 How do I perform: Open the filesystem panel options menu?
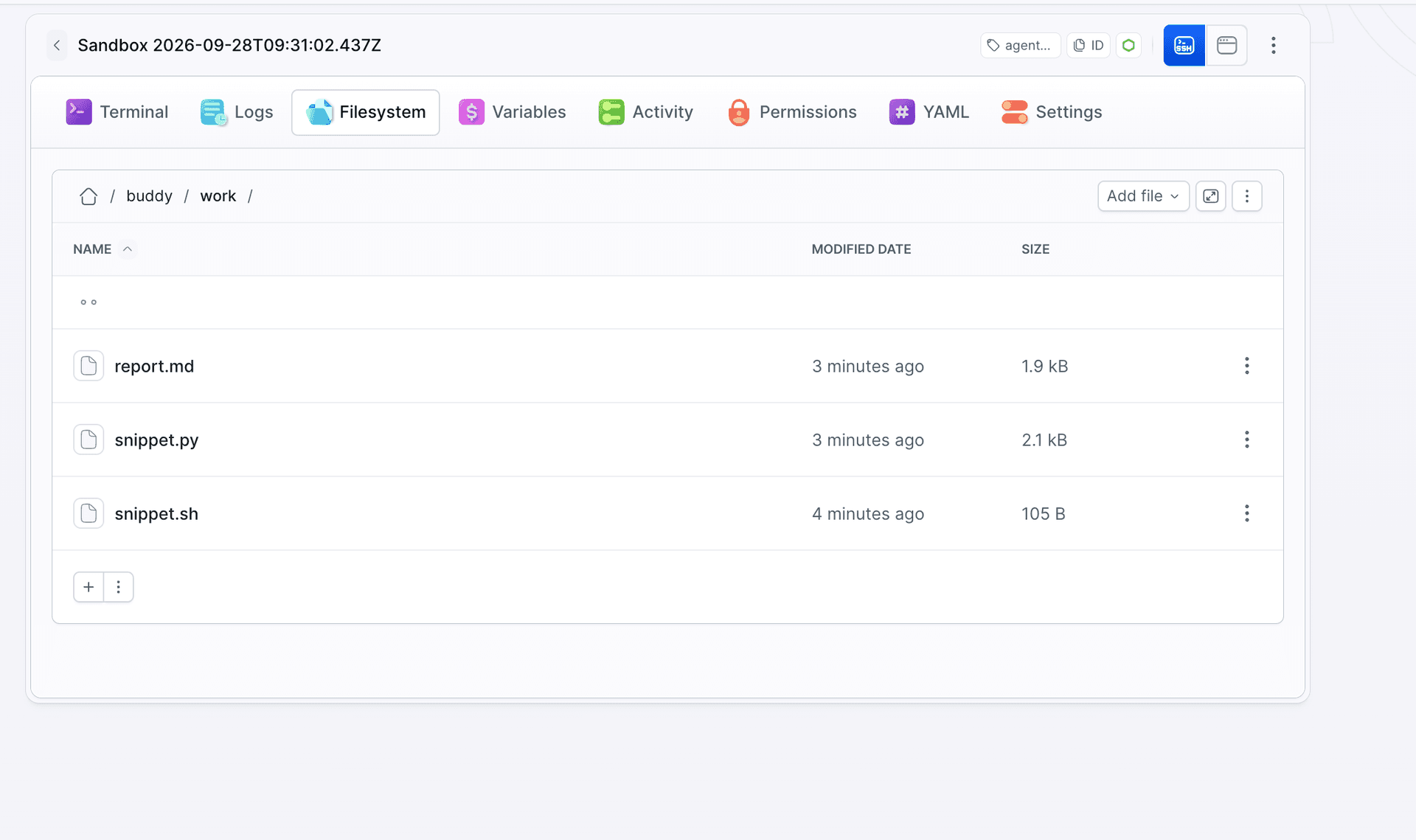tap(1247, 196)
